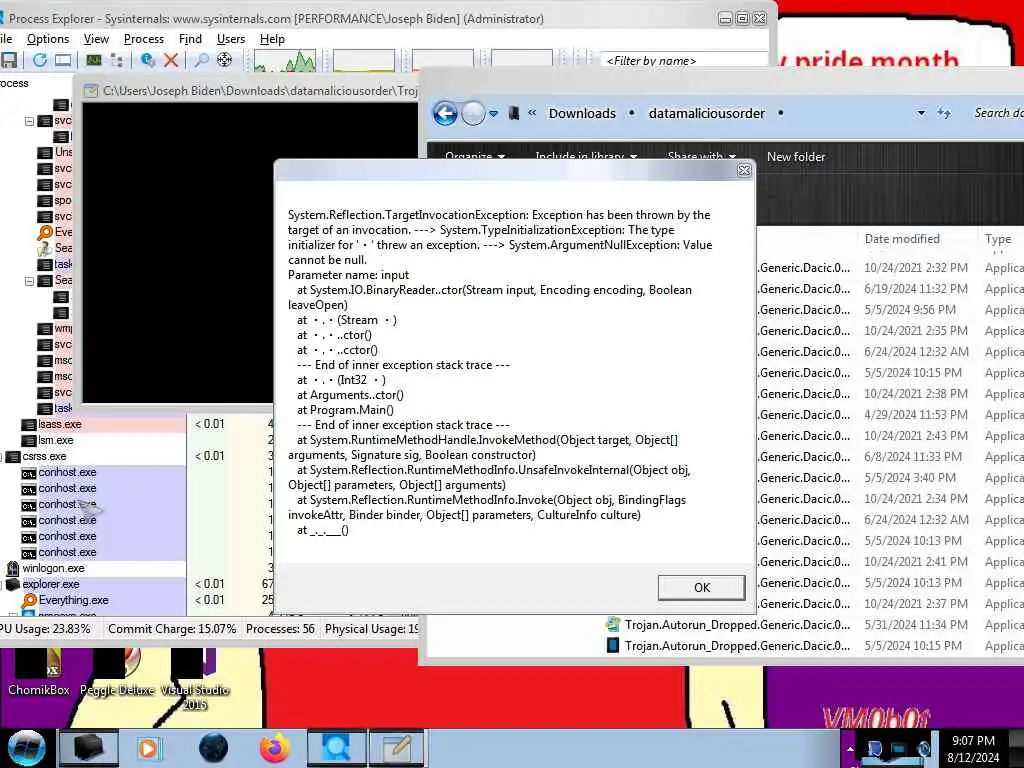The image size is (1024, 768).
Task: Click the dark globe taskbar icon
Action: [x=213, y=748]
